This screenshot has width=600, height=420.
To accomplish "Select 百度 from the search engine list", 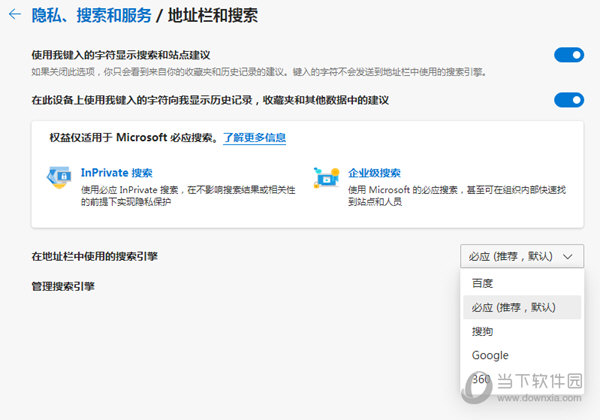I will click(x=522, y=283).
